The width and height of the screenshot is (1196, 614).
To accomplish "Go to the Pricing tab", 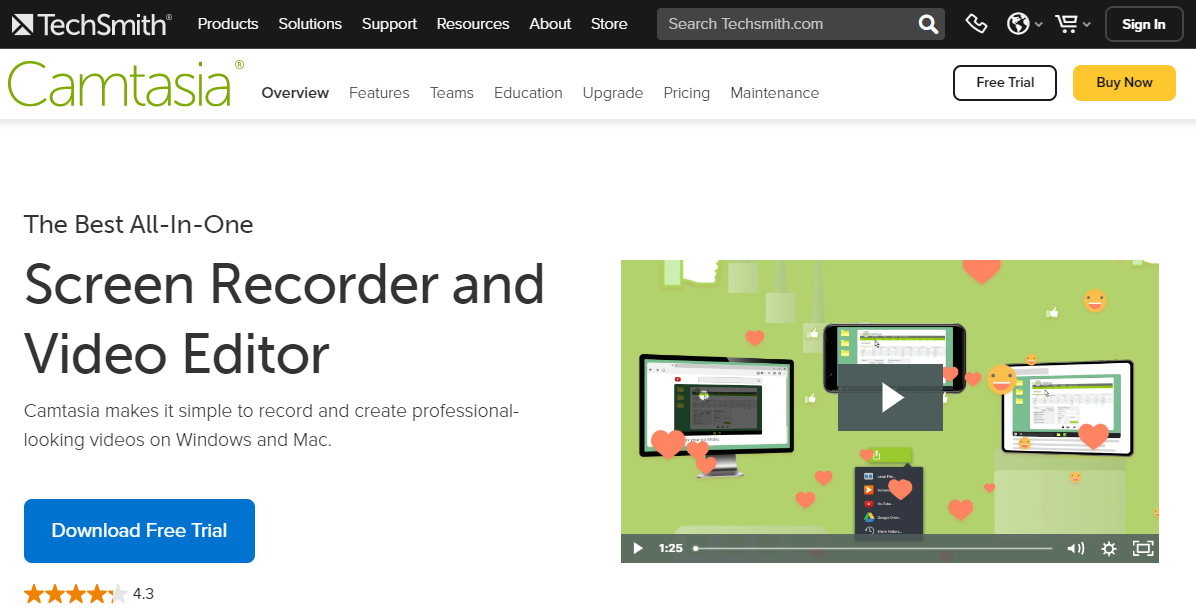I will click(686, 93).
